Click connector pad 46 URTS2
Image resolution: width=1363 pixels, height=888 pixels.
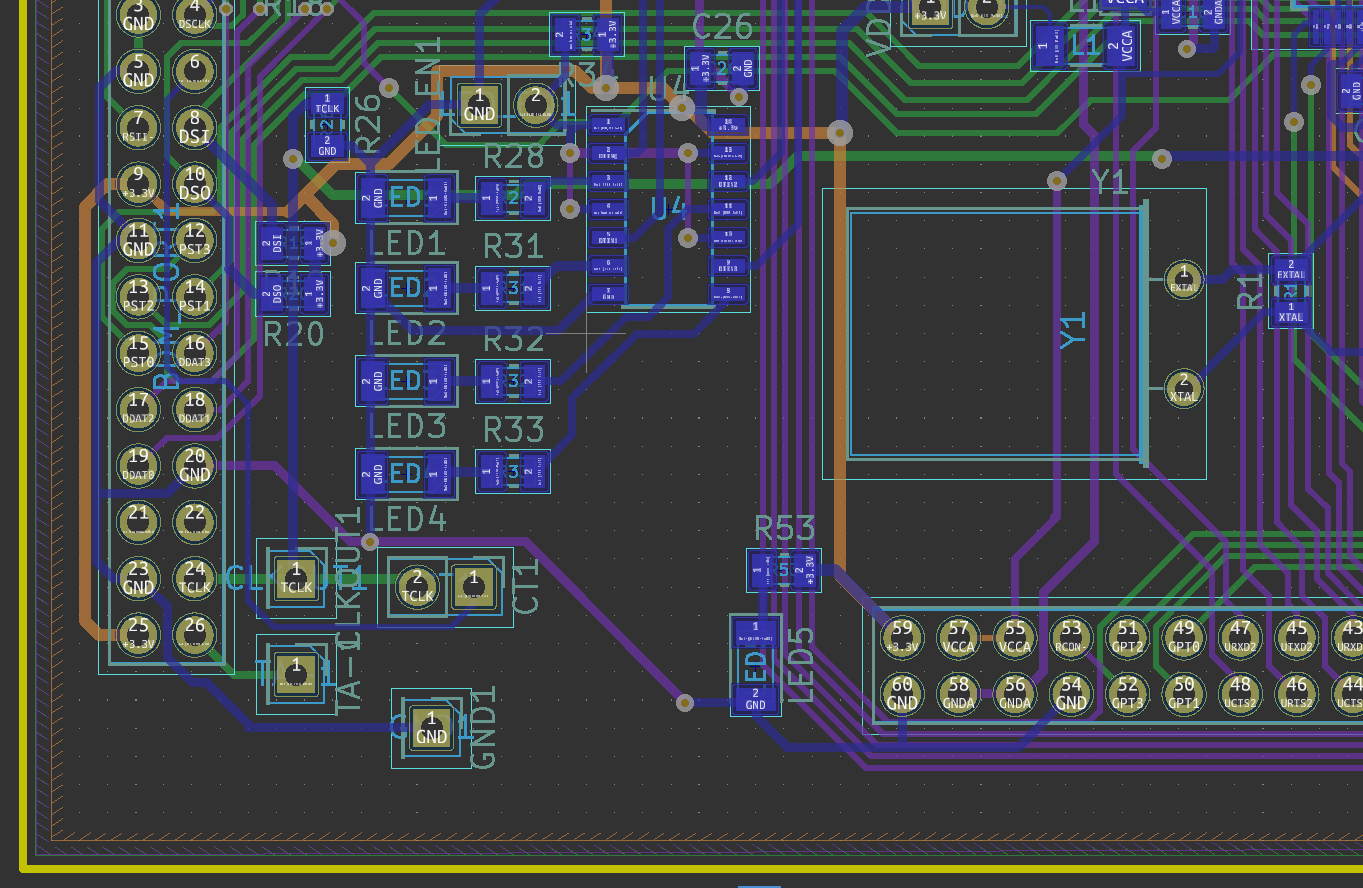click(x=1296, y=693)
